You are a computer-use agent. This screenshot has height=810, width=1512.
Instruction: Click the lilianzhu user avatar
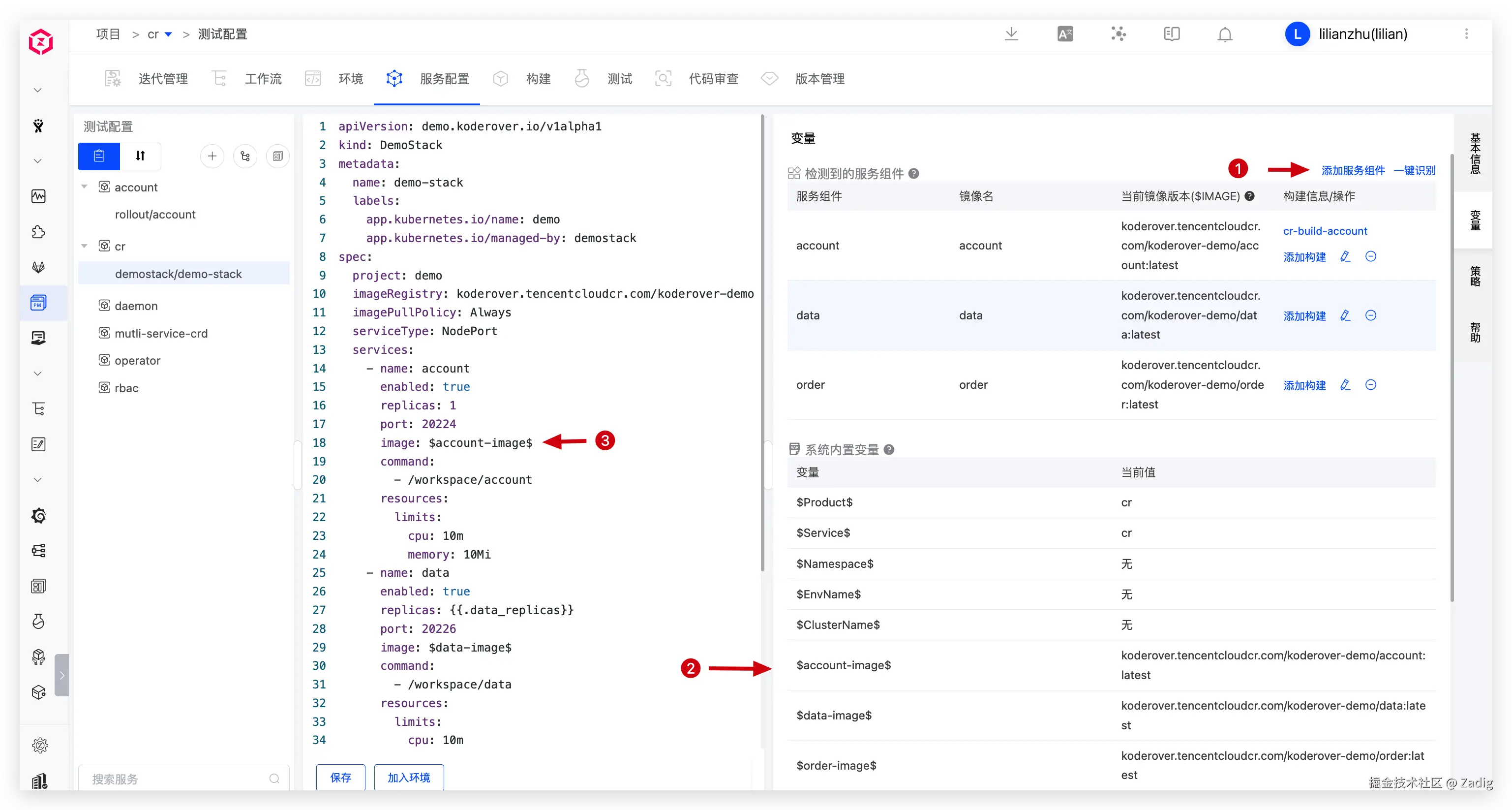(x=1297, y=34)
